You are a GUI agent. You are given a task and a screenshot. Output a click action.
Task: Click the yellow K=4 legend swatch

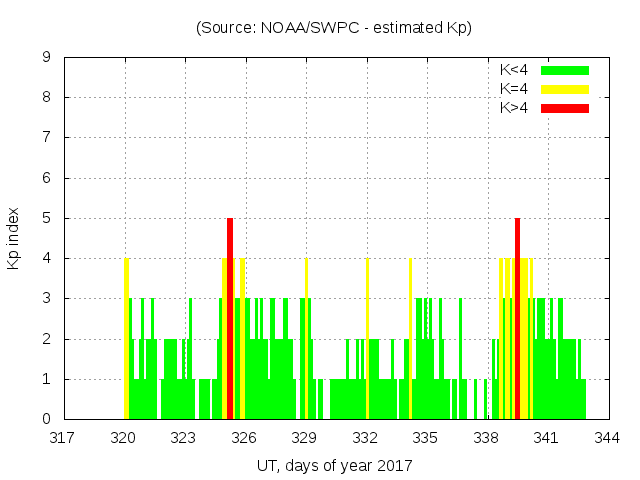(565, 89)
